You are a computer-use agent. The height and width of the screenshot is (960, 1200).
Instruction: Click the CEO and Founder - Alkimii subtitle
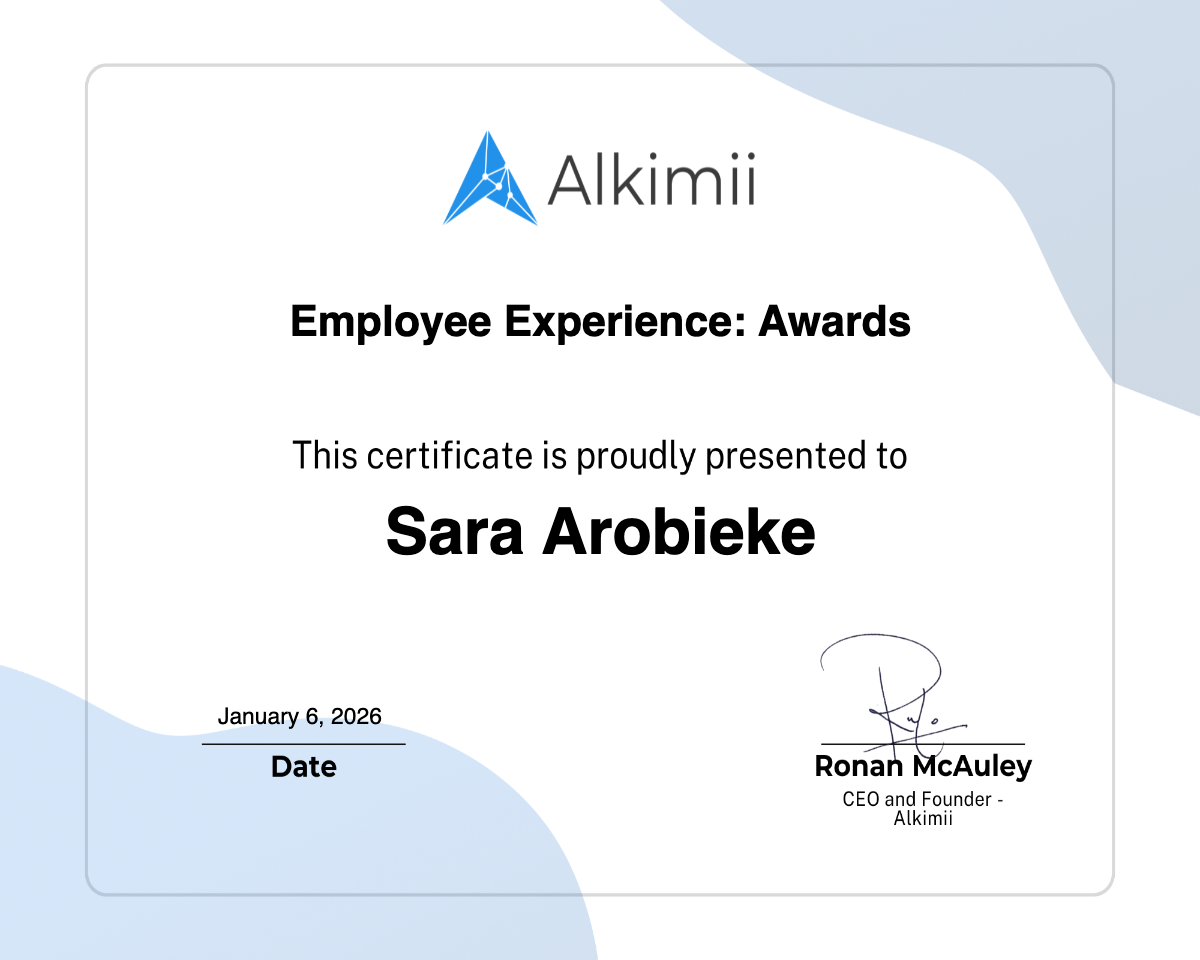coord(923,808)
